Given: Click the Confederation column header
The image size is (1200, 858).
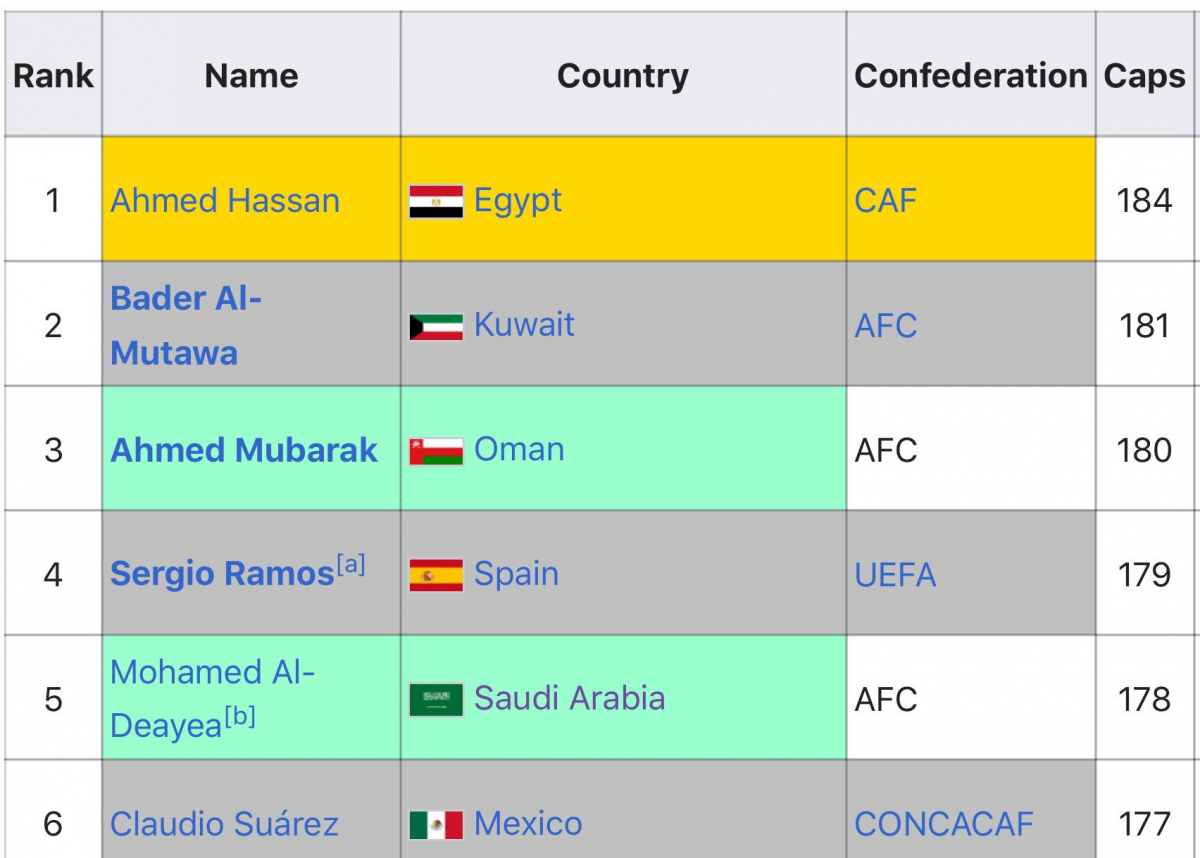Looking at the screenshot, I should pos(970,76).
